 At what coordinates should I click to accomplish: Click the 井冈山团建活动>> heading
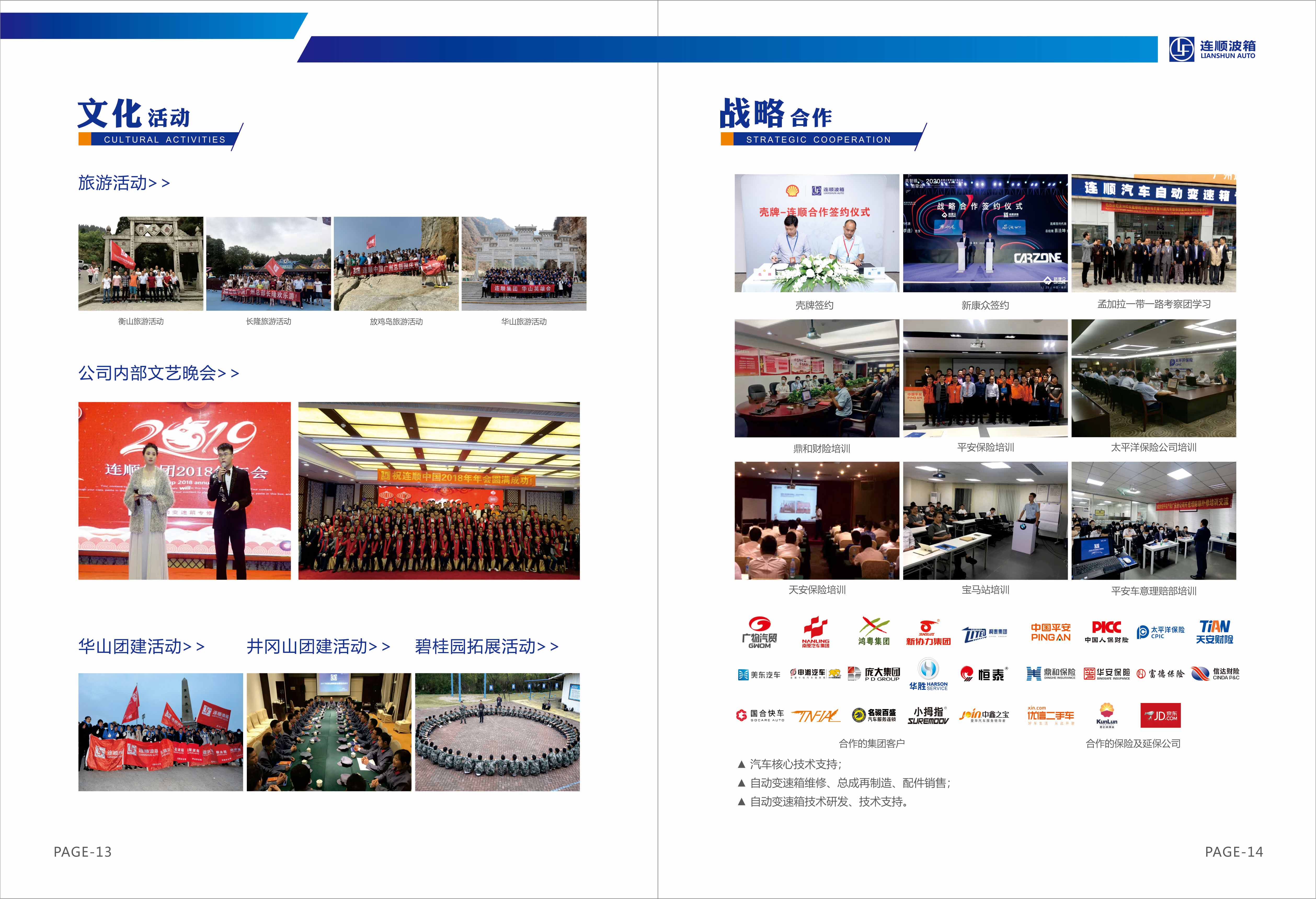318,647
